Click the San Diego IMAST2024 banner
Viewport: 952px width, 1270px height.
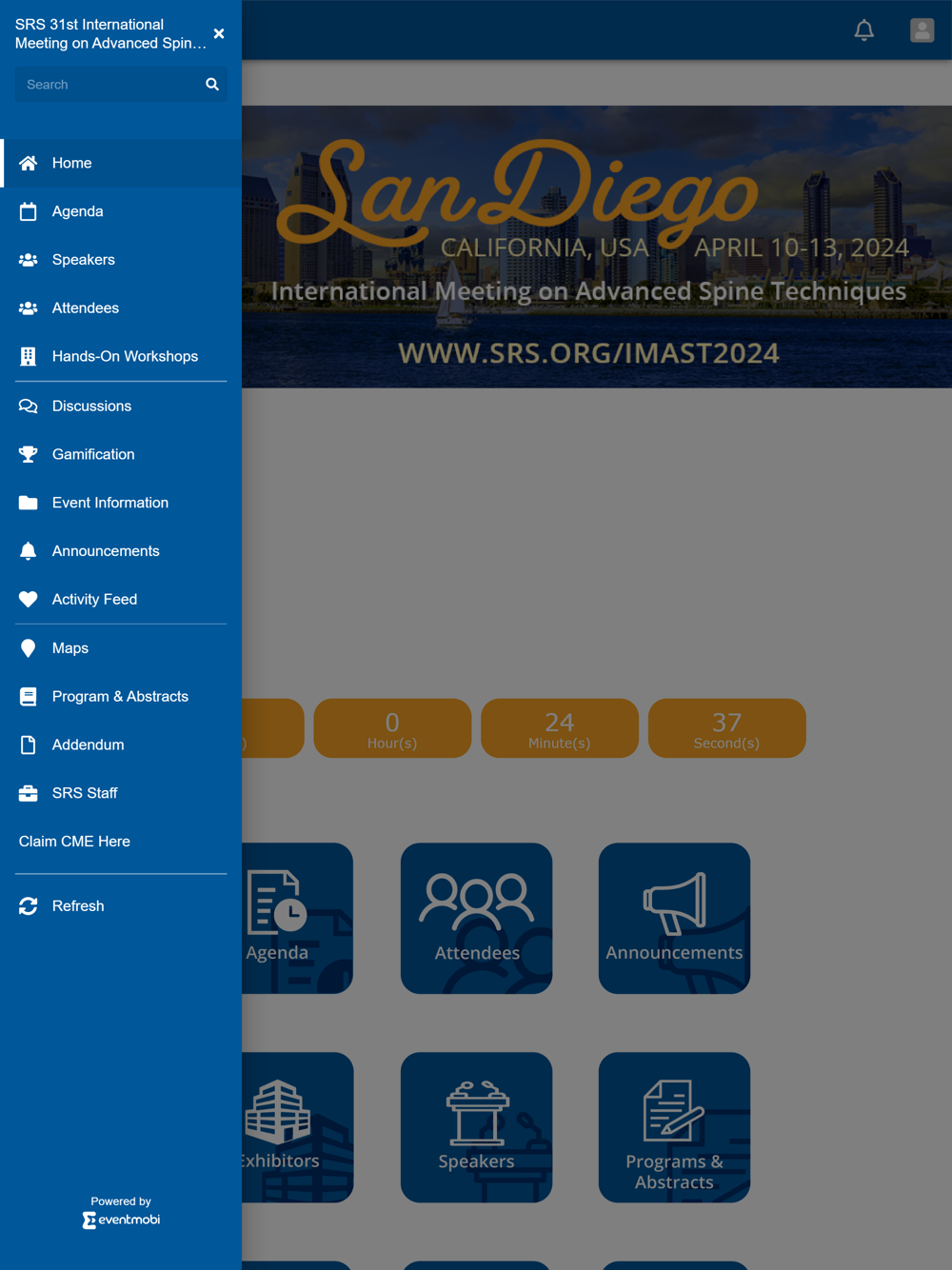(597, 247)
